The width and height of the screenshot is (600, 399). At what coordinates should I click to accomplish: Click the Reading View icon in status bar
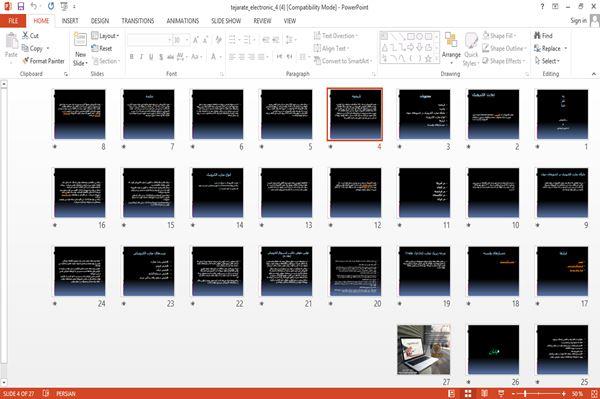[484, 394]
